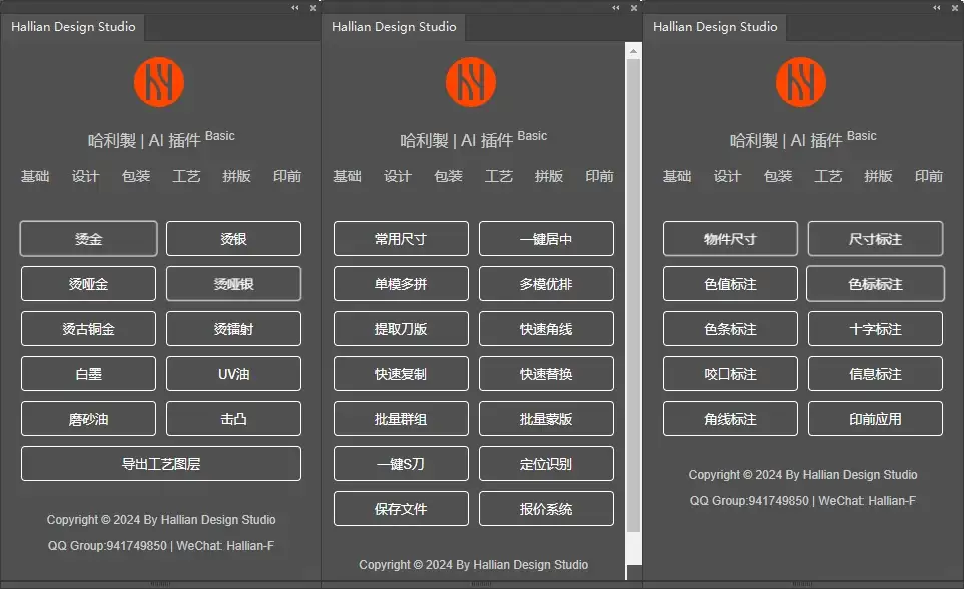The image size is (964, 589).
Task: Switch to 基础 tab in middle panel
Action: tap(347, 176)
